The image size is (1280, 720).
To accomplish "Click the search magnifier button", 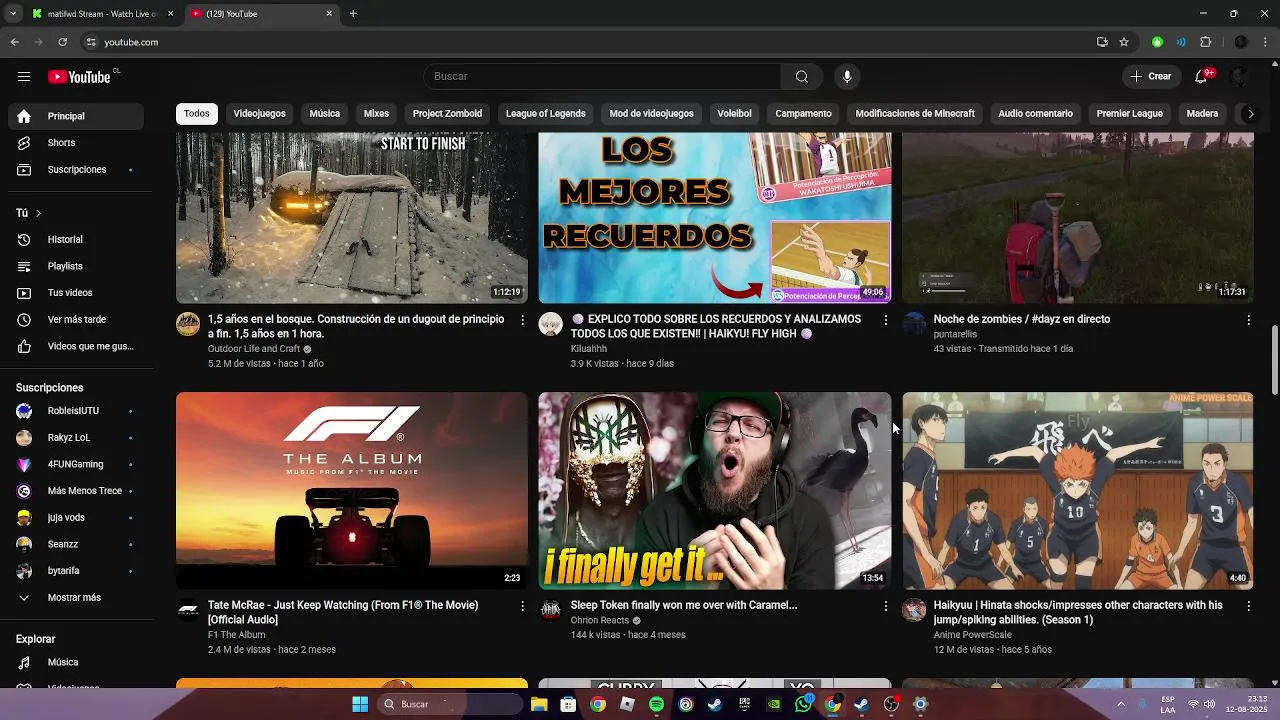I will (802, 77).
